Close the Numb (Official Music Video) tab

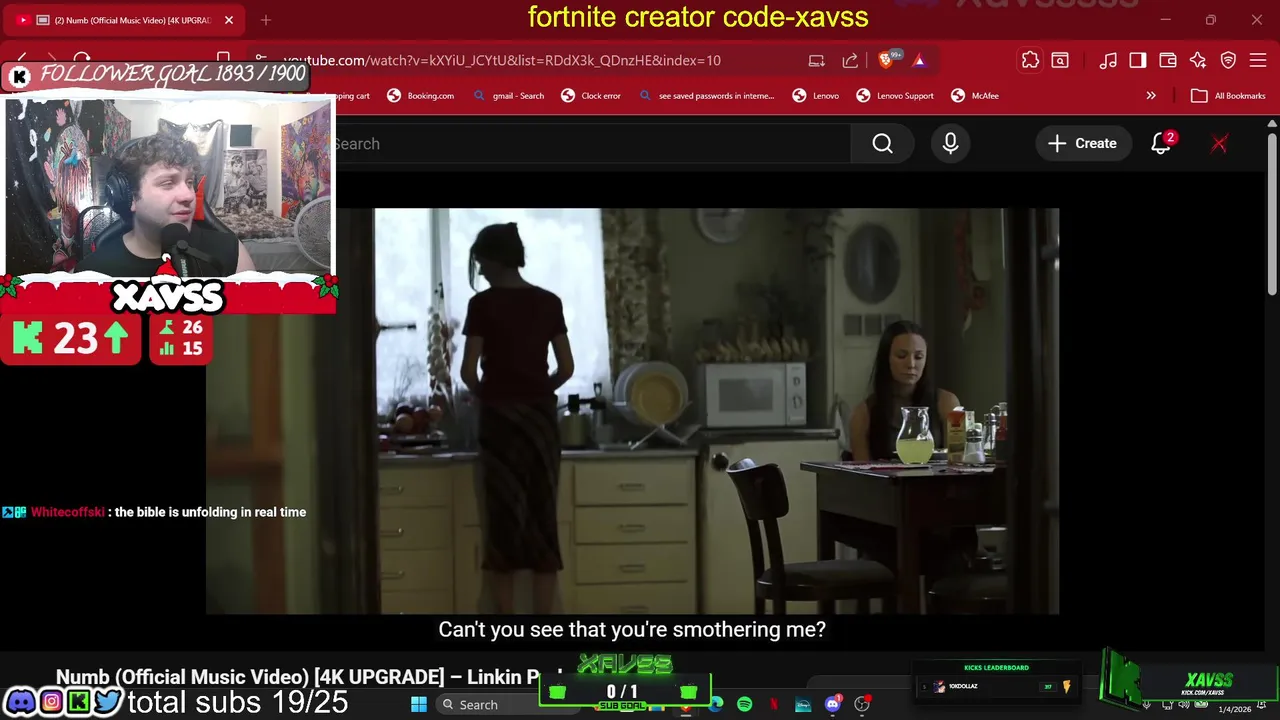229,20
